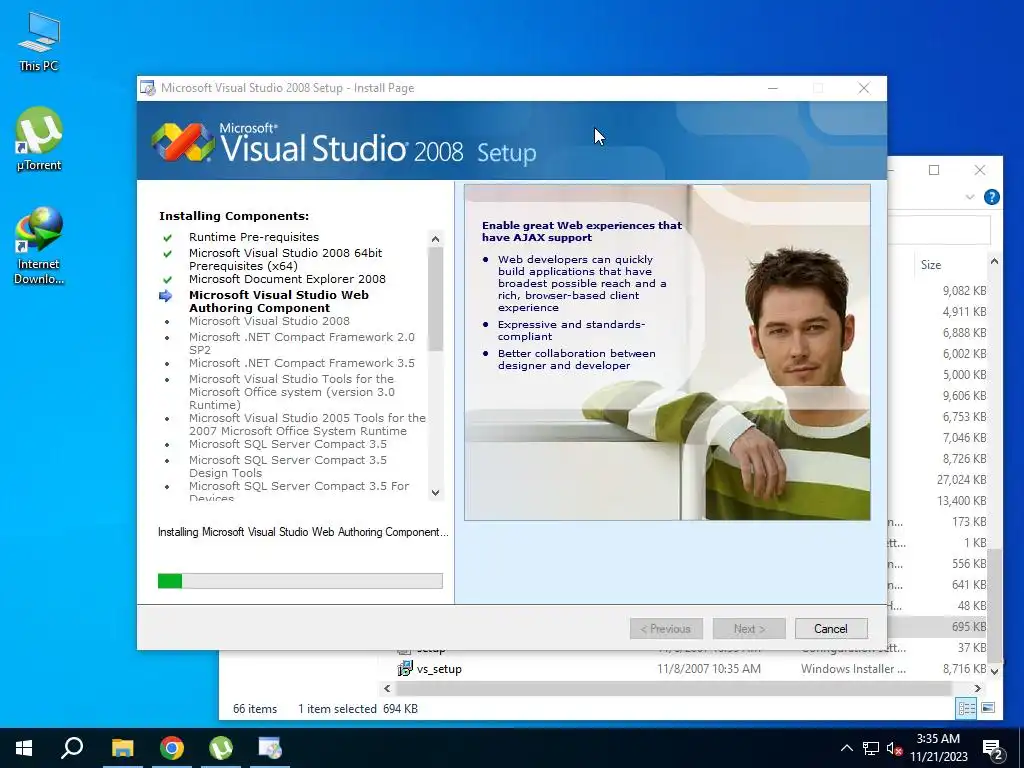Switch Explorer to details view icon
This screenshot has width=1024, height=768.
966,708
